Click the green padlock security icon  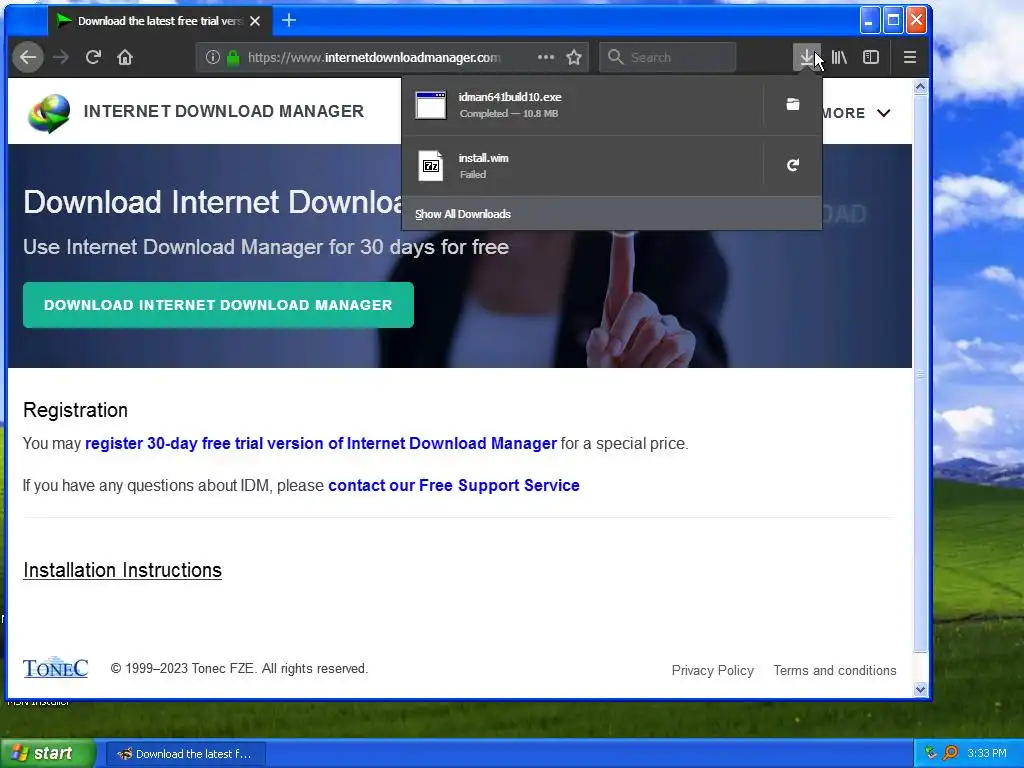coord(232,57)
